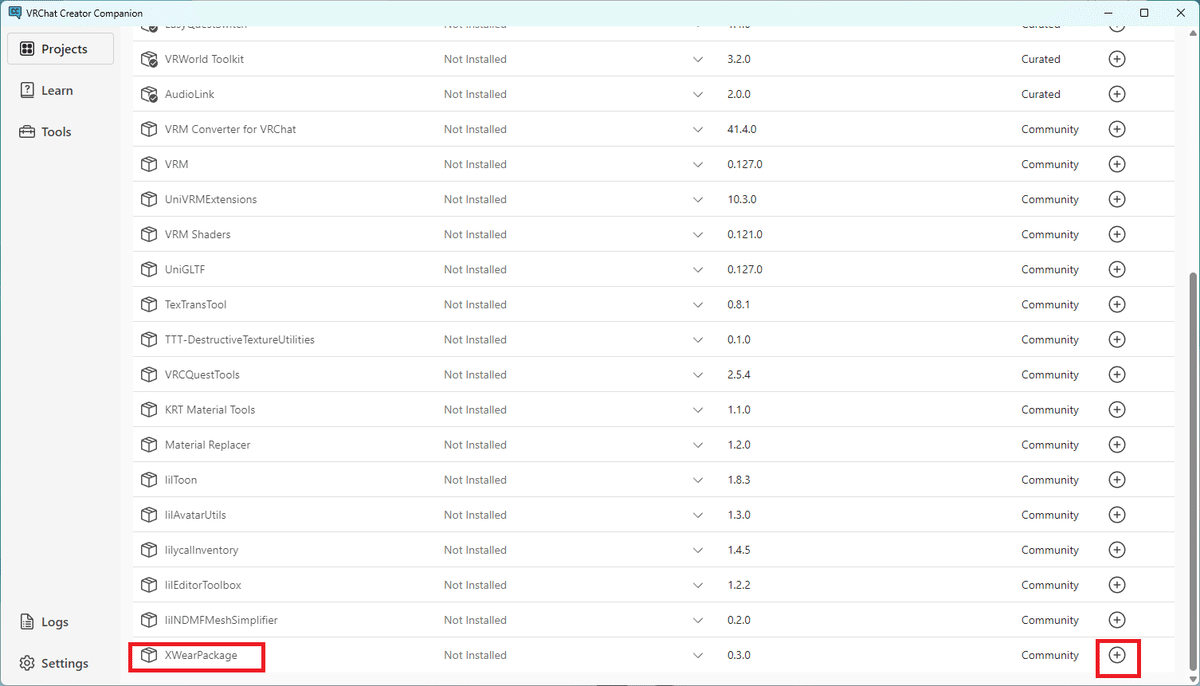Click the UniVRMExtensions package name
1200x686 pixels.
click(x=211, y=199)
